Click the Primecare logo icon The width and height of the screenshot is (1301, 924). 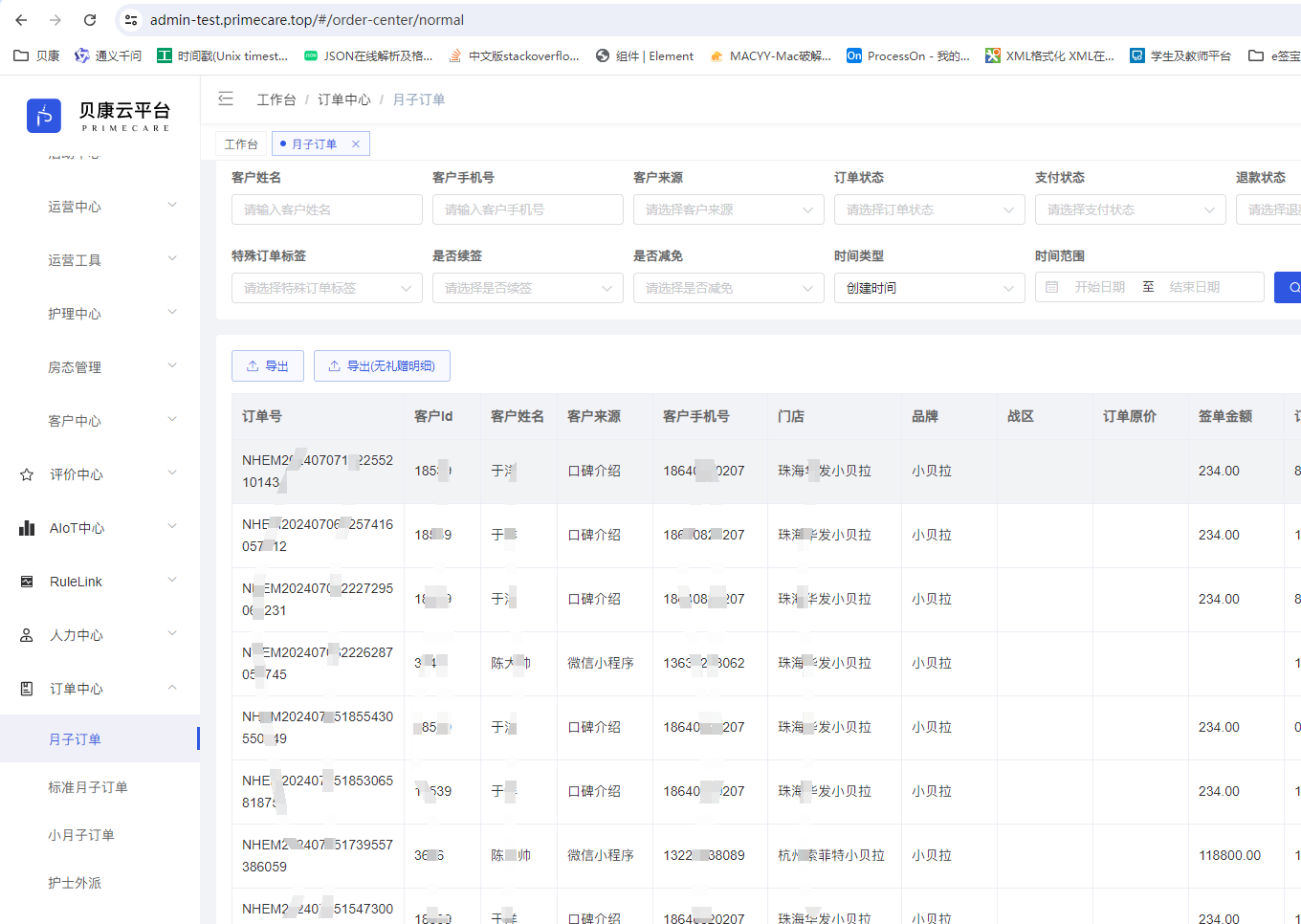(x=44, y=116)
